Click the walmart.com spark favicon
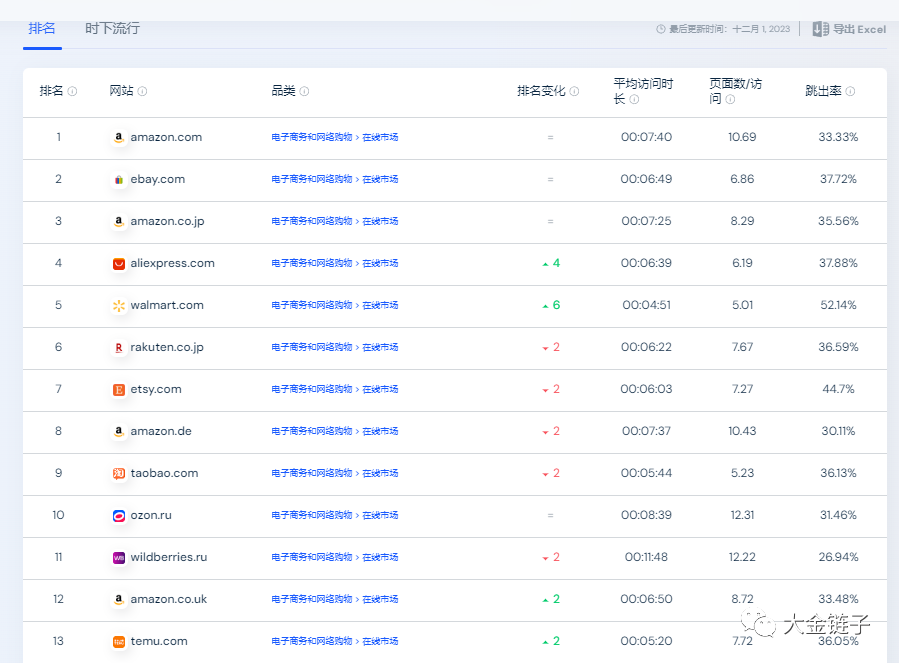 pyautogui.click(x=119, y=306)
